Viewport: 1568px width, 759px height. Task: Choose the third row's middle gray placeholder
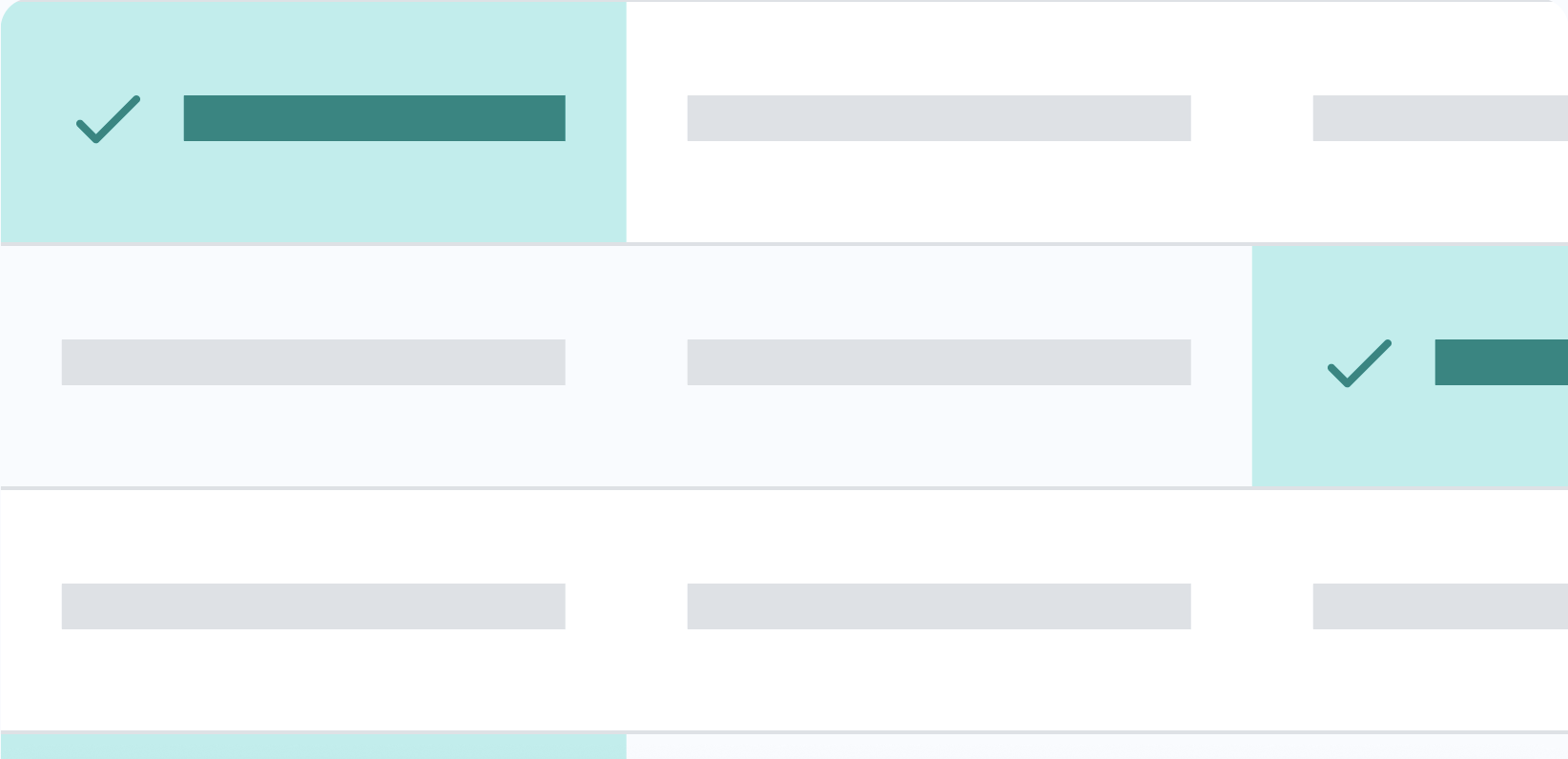pyautogui.click(x=939, y=606)
